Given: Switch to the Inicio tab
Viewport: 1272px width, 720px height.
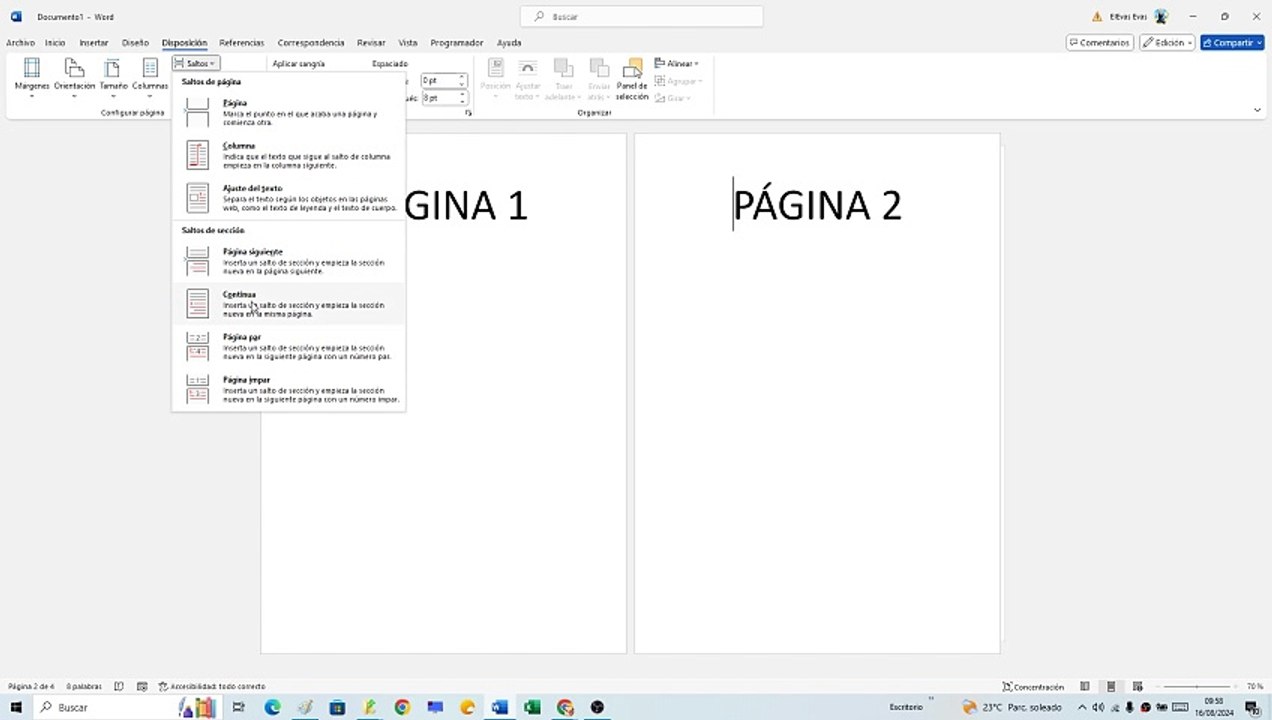Looking at the screenshot, I should coord(55,43).
